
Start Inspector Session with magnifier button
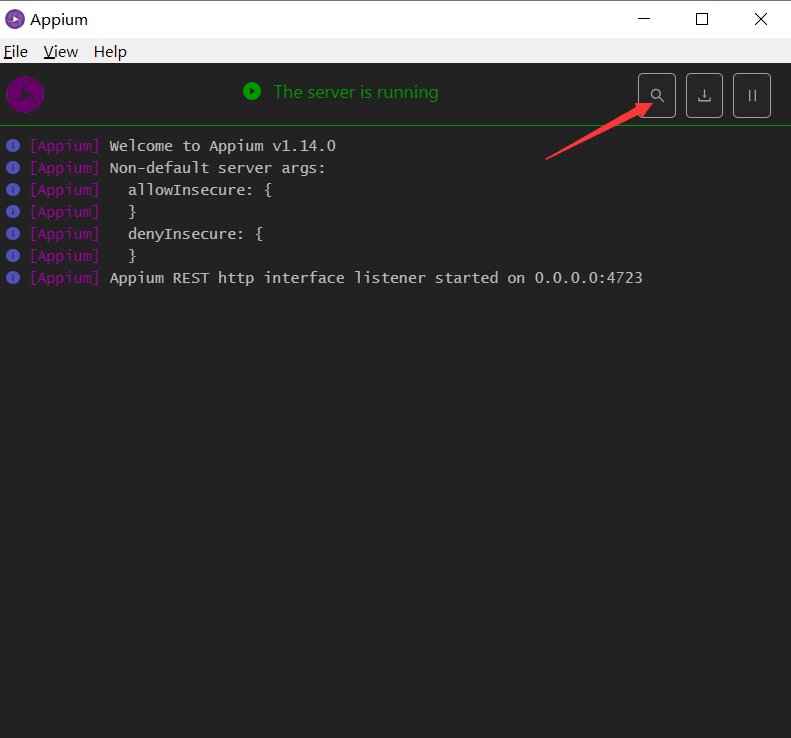coord(656,95)
